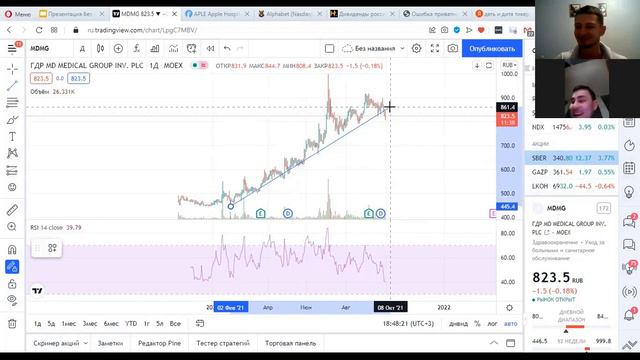Select SBER in the watchlist
The height and width of the screenshot is (360, 640).
point(571,158)
